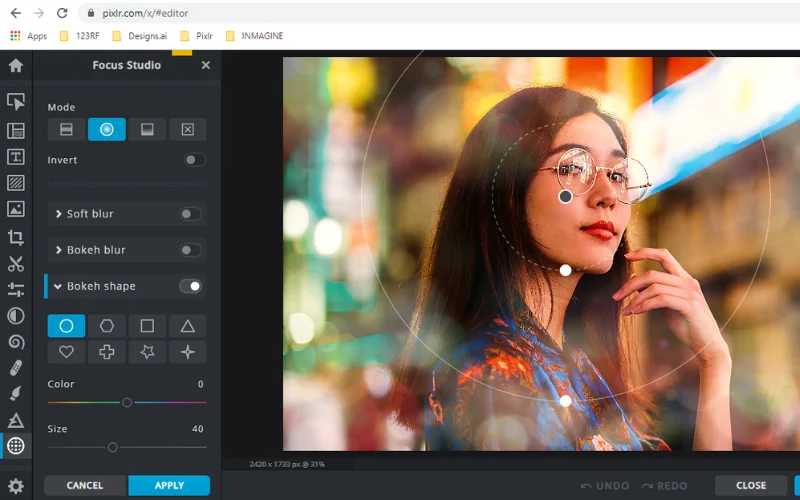Select the star bokeh shape

(x=147, y=352)
